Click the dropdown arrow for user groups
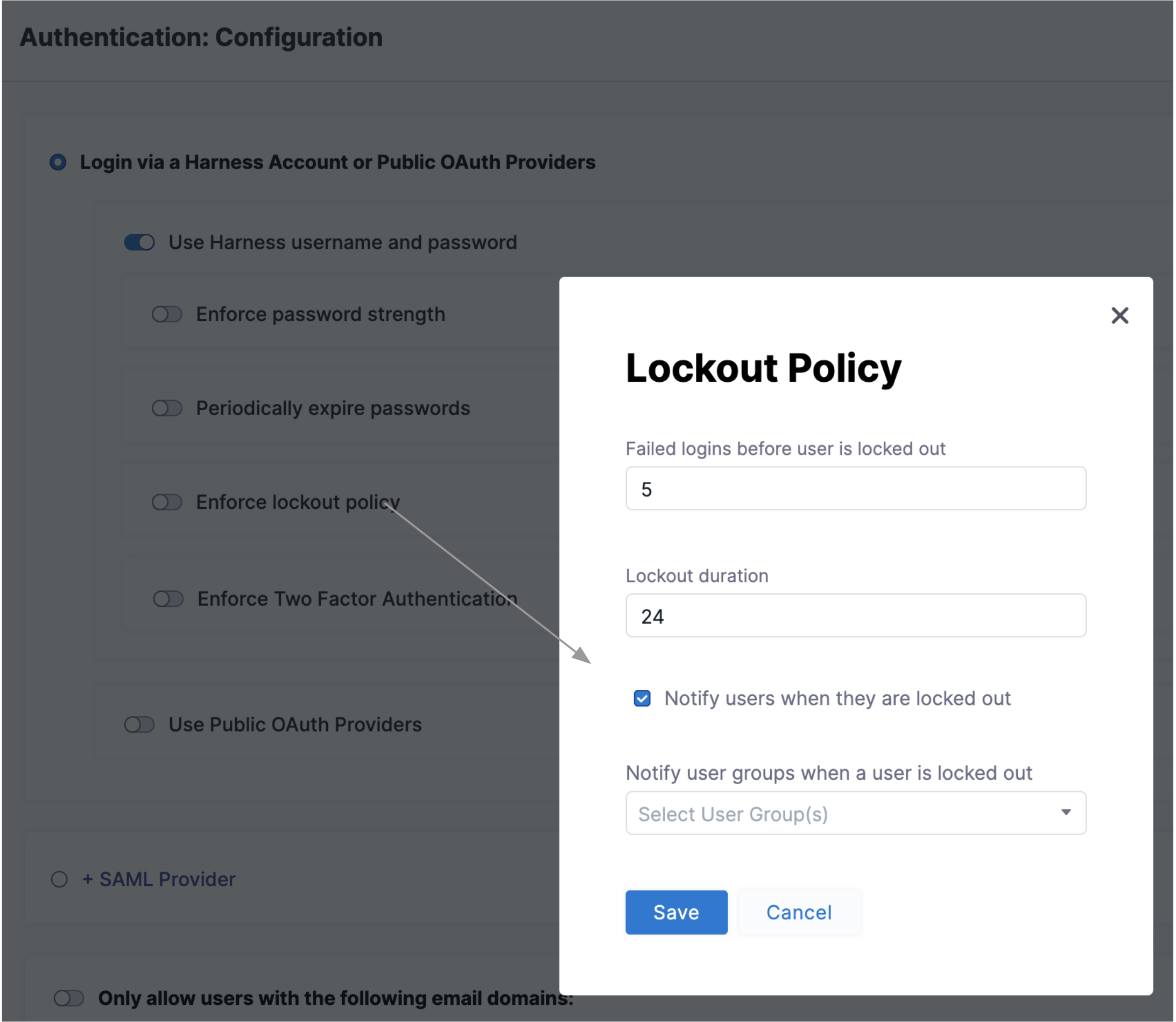Image resolution: width=1176 pixels, height=1022 pixels. pos(1066,812)
